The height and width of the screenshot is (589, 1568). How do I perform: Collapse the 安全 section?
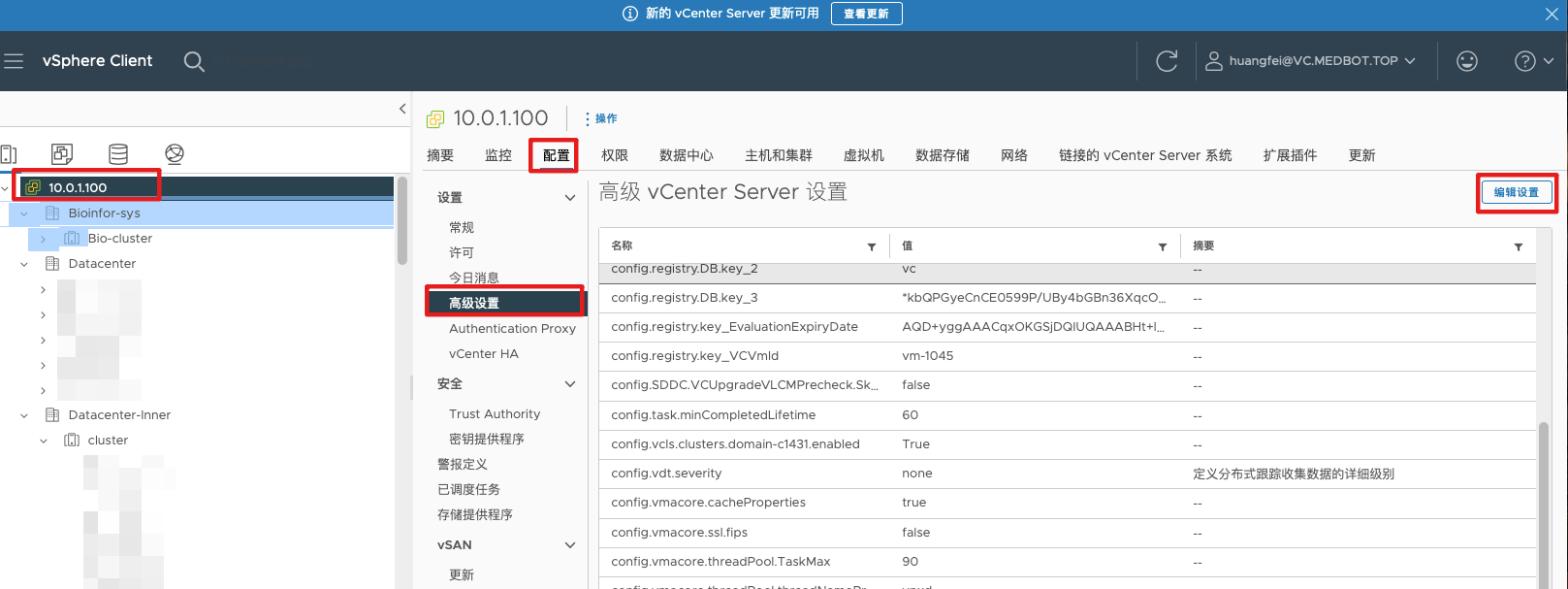570,384
